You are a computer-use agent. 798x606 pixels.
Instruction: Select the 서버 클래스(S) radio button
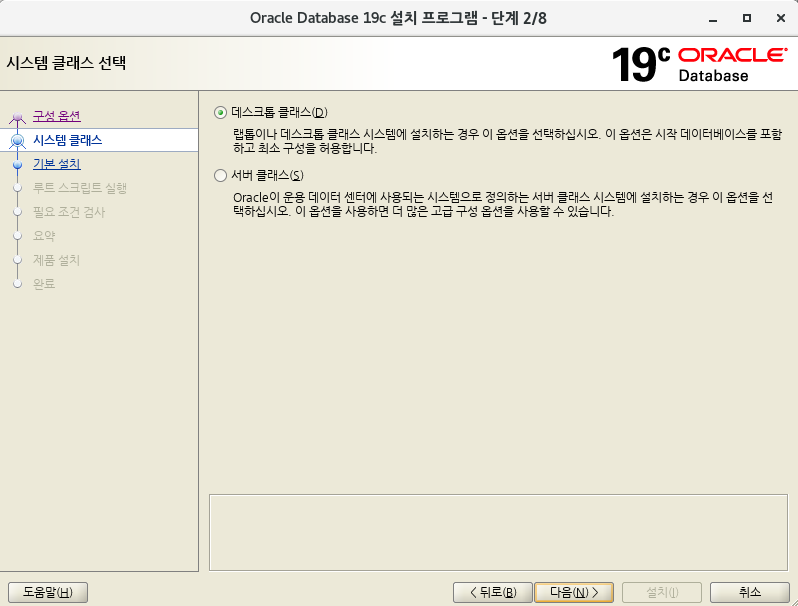coord(220,176)
